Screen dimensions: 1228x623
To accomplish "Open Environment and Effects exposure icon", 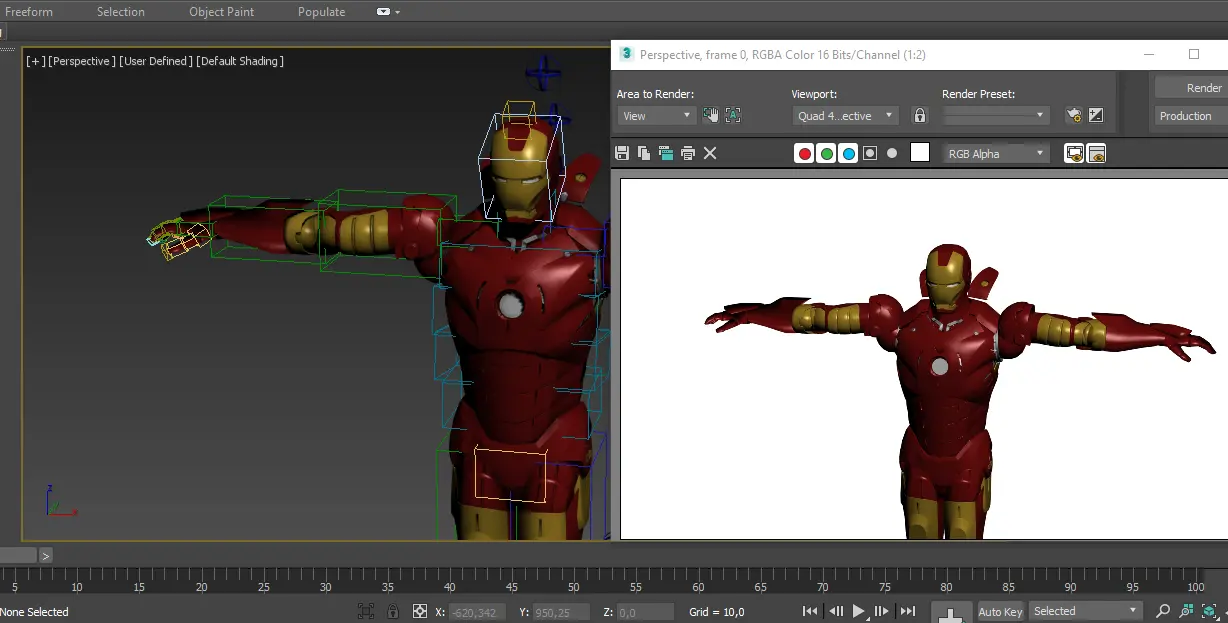I will 1096,115.
